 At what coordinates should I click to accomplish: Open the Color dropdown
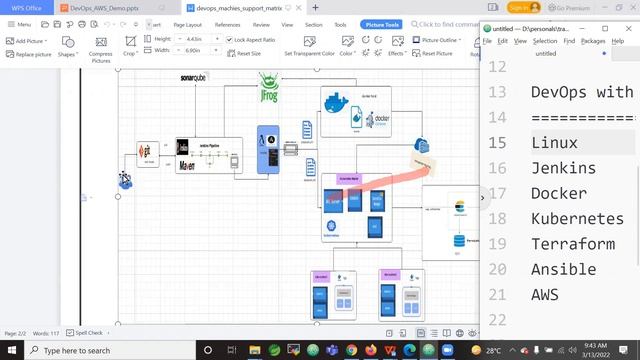point(348,46)
